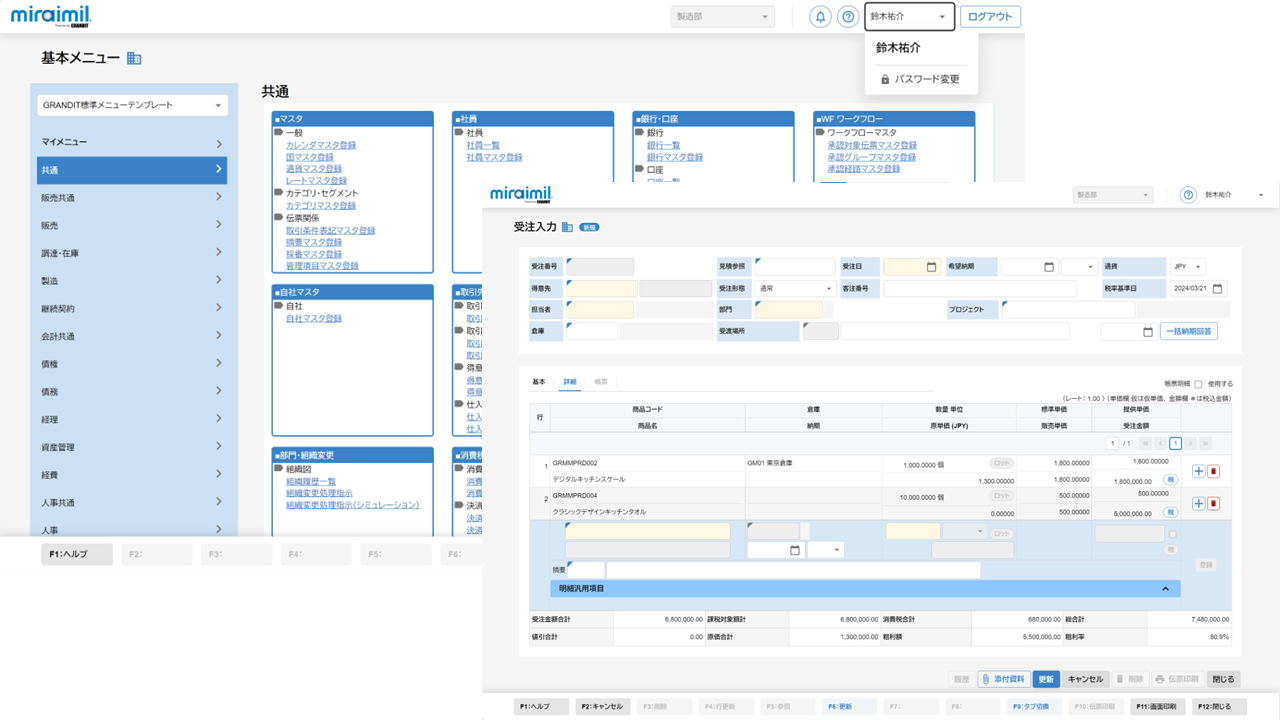Open 社員マスタ登録 link
This screenshot has width=1280, height=720.
(494, 157)
